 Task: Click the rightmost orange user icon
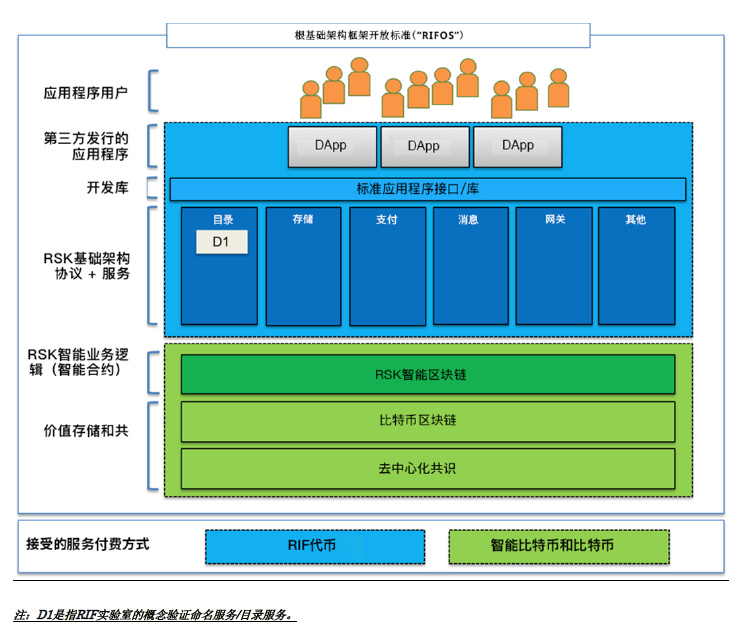pyautogui.click(x=558, y=88)
